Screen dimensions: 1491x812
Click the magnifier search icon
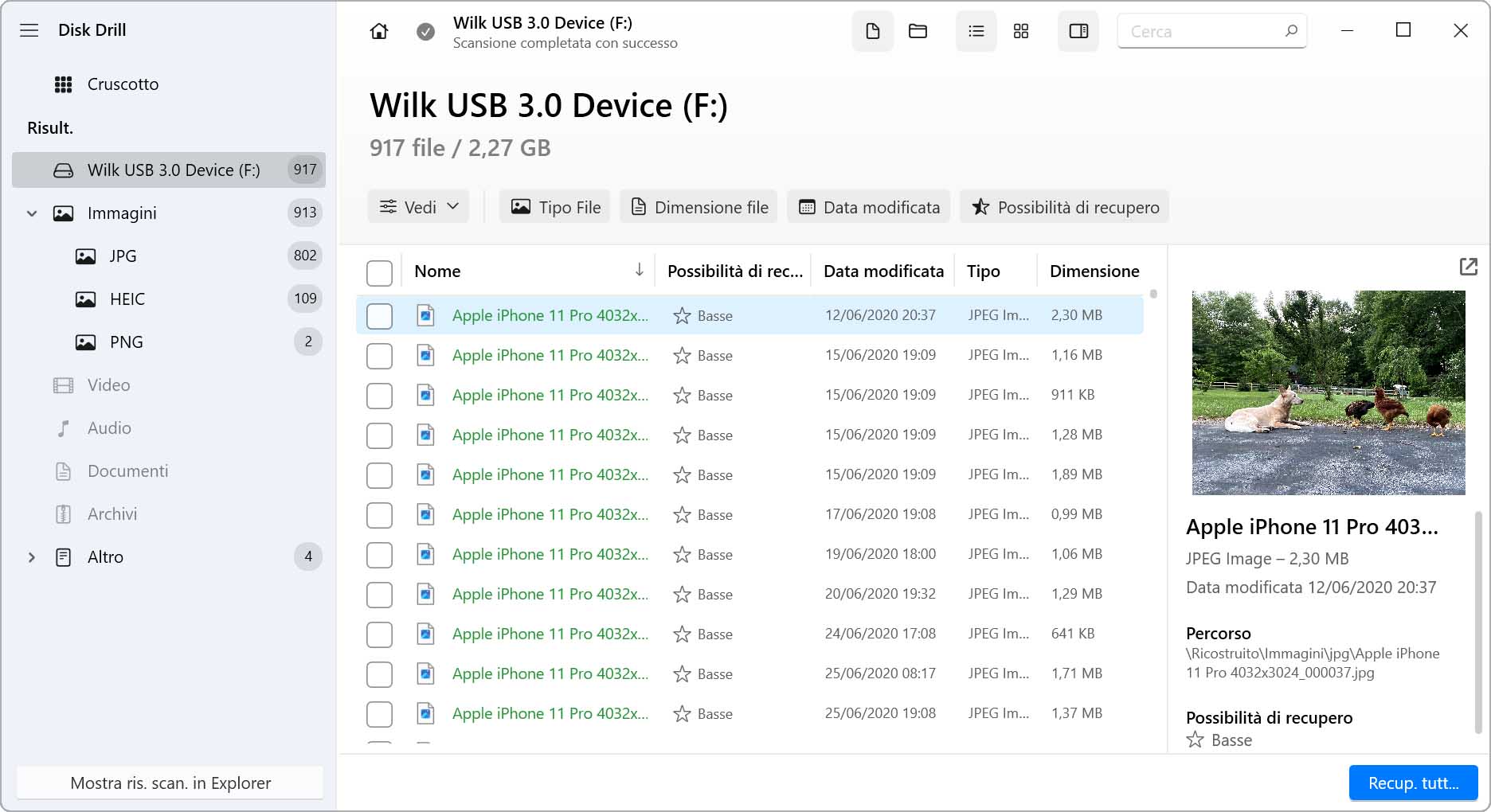(x=1291, y=31)
